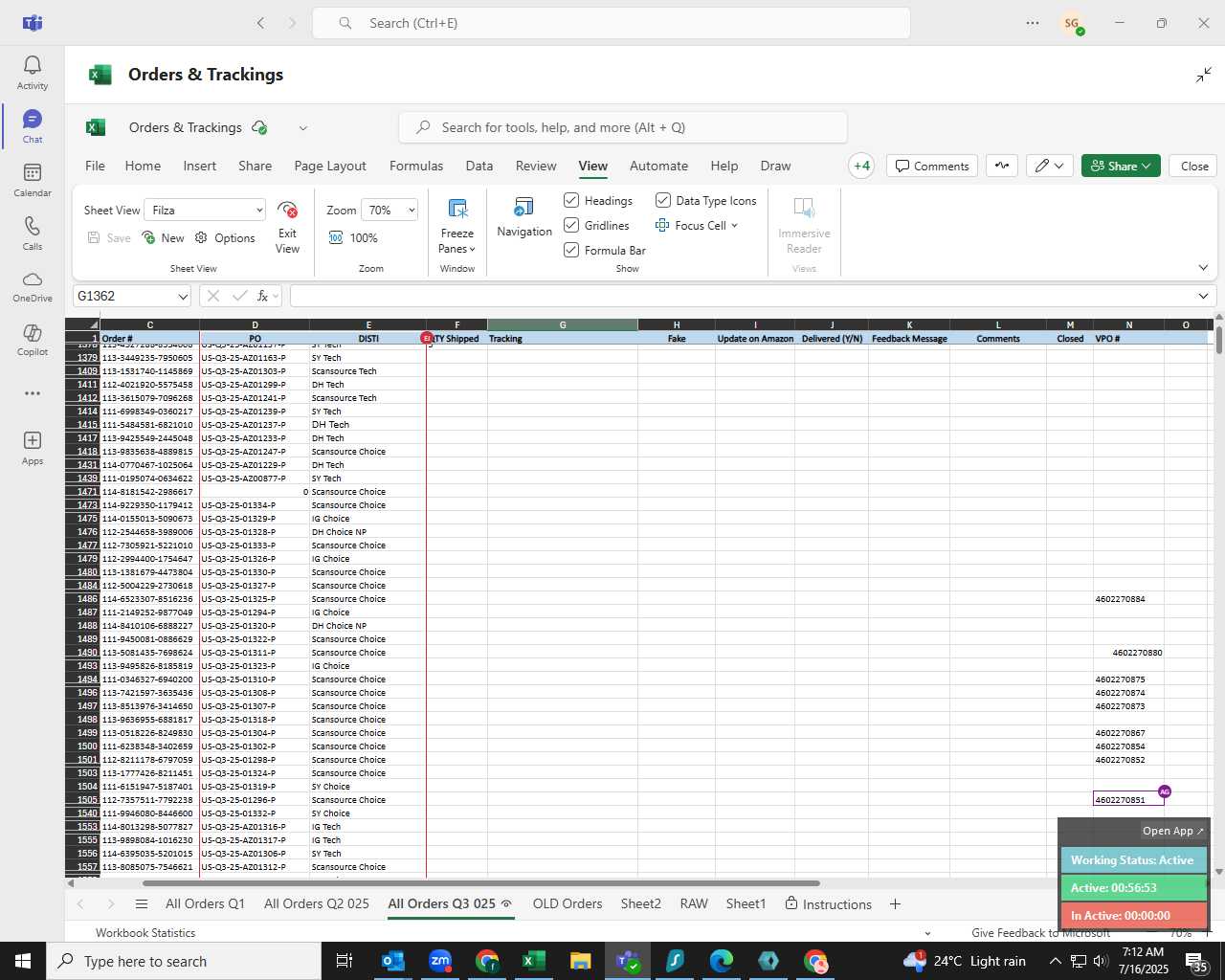The width and height of the screenshot is (1225, 980).
Task: Click Freeze Panes icon
Action: 457,210
